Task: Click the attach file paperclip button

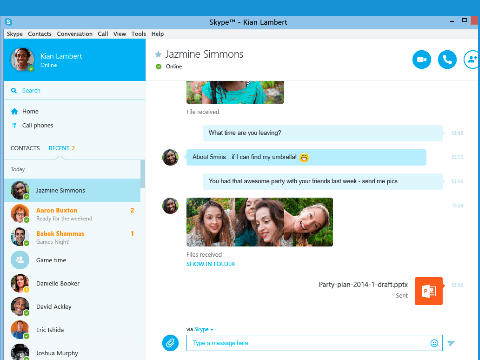Action: click(170, 343)
